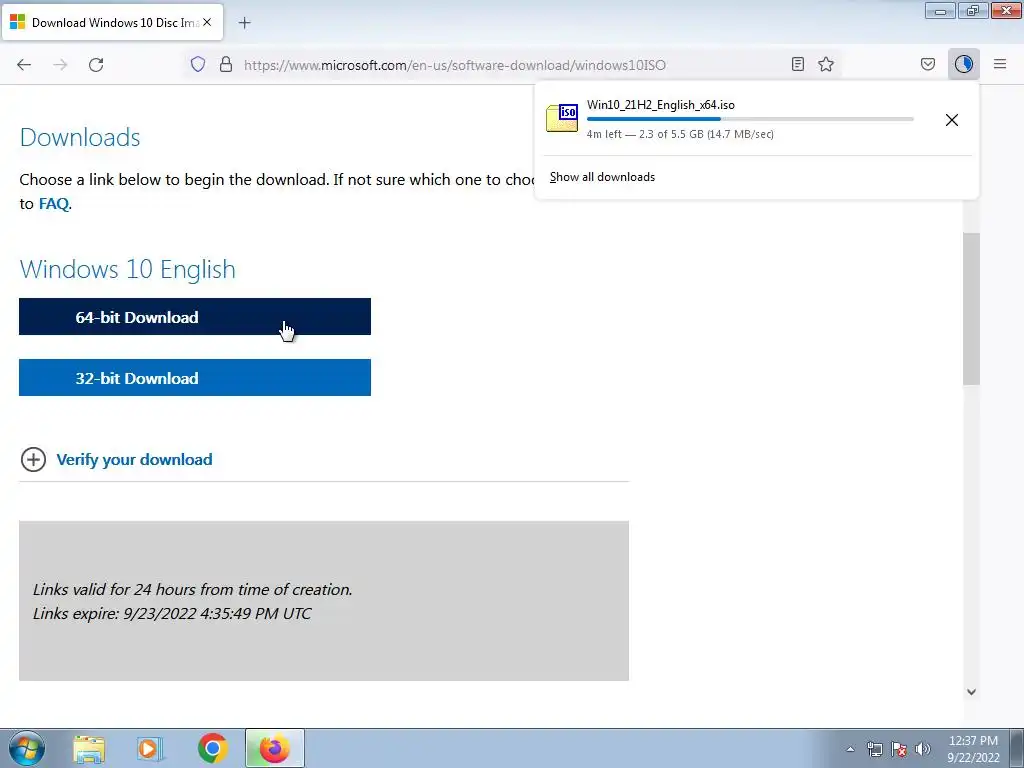Image resolution: width=1024 pixels, height=768 pixels.
Task: Save page to Pocket
Action: pos(928,64)
